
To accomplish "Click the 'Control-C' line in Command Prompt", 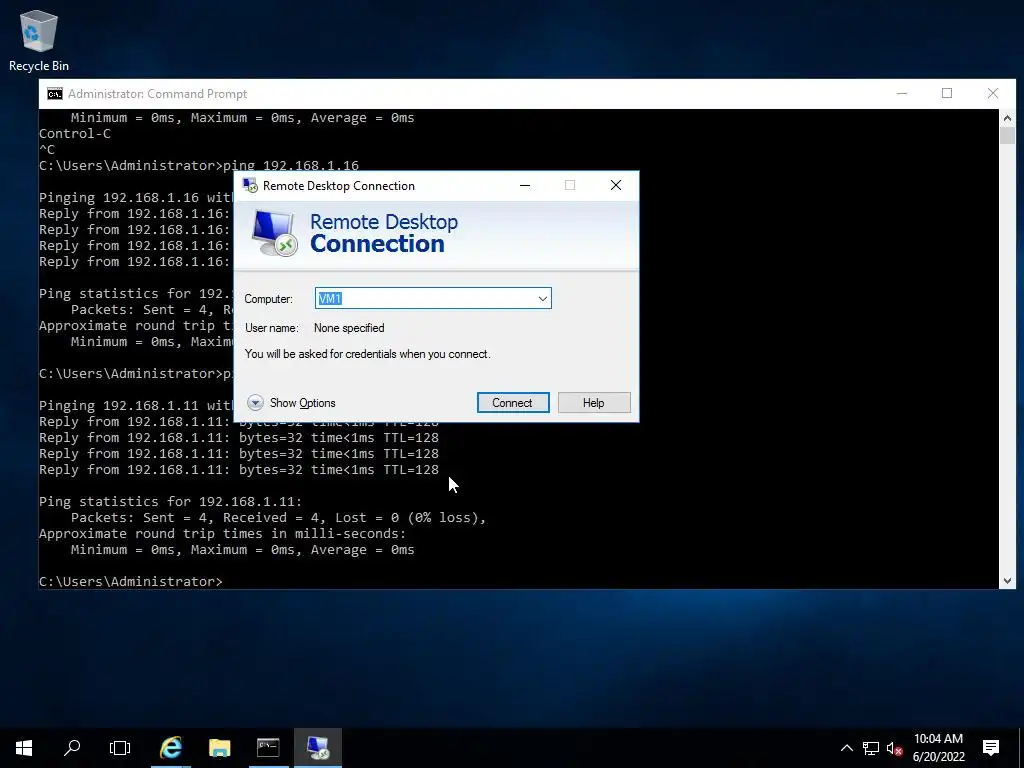I will click(x=75, y=134).
